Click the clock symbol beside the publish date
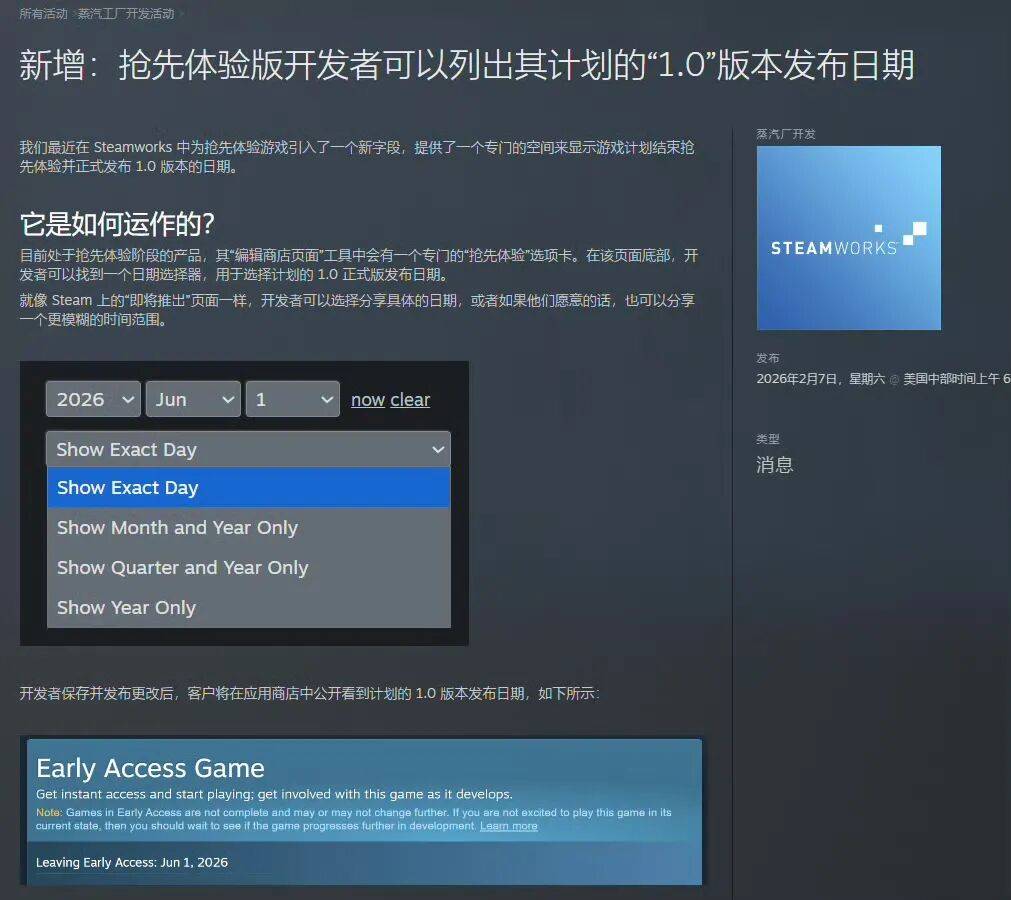The height and width of the screenshot is (900, 1011). pyautogui.click(x=894, y=379)
